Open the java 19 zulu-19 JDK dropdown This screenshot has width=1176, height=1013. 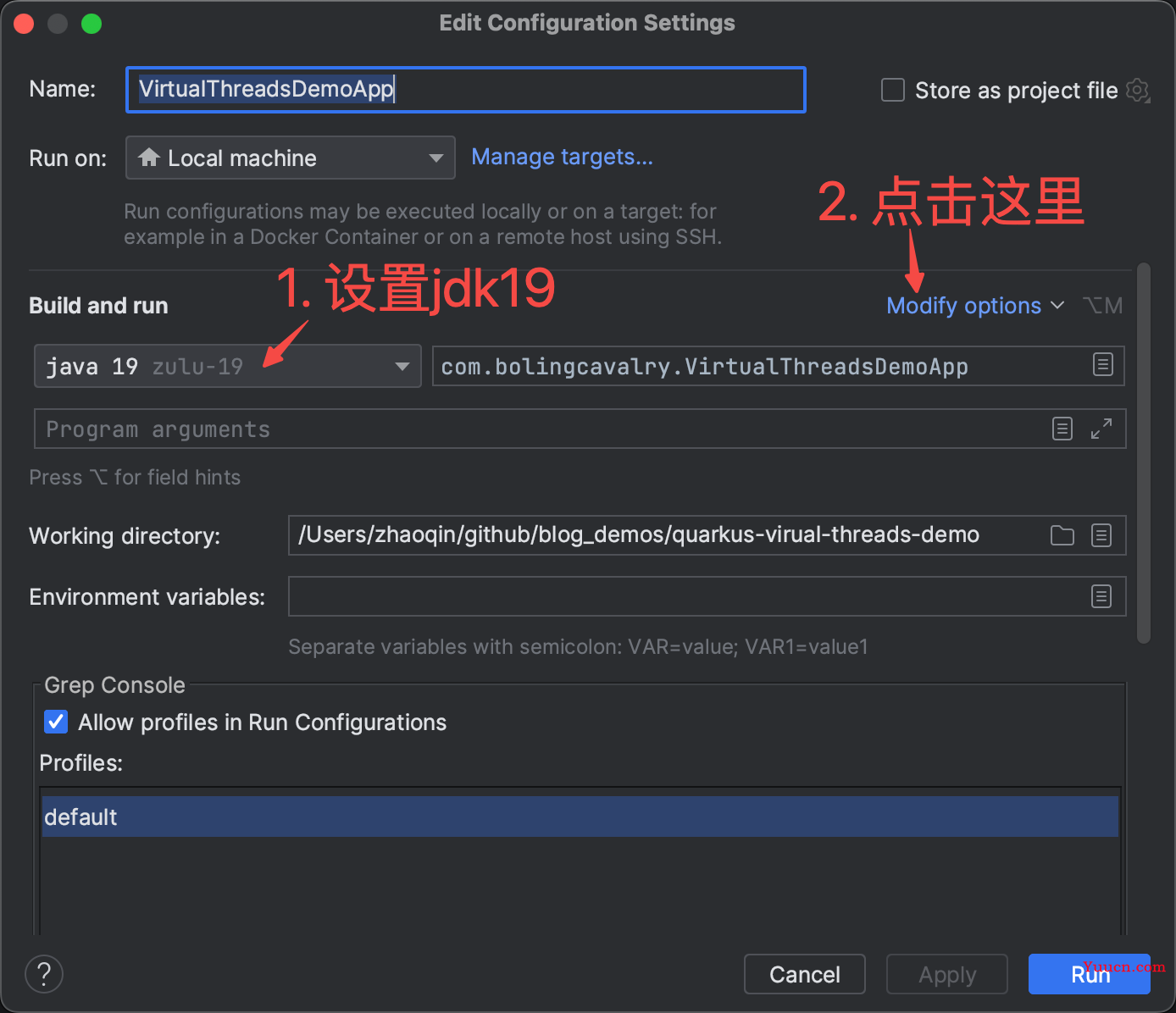[x=227, y=366]
